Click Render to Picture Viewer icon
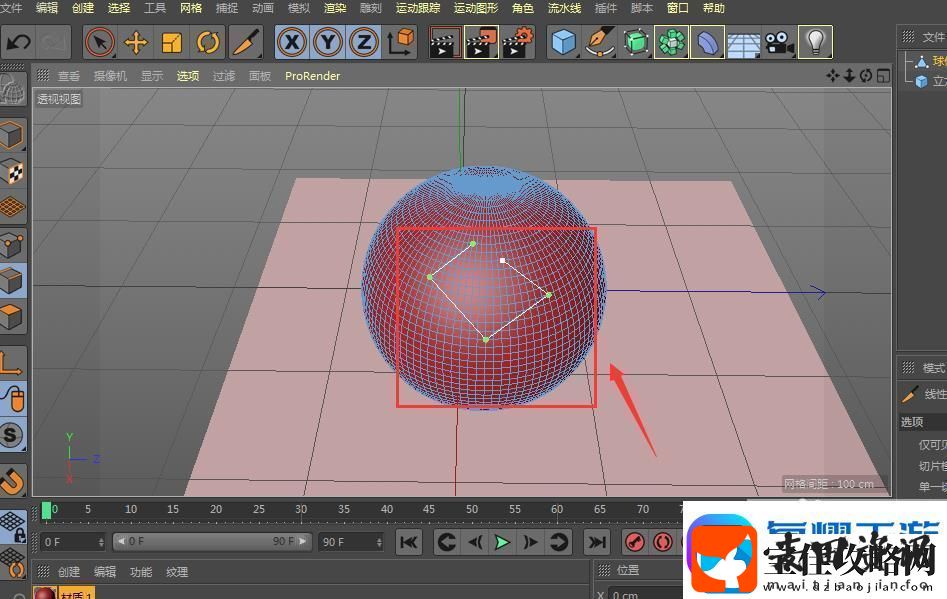The image size is (947, 599). pyautogui.click(x=481, y=42)
